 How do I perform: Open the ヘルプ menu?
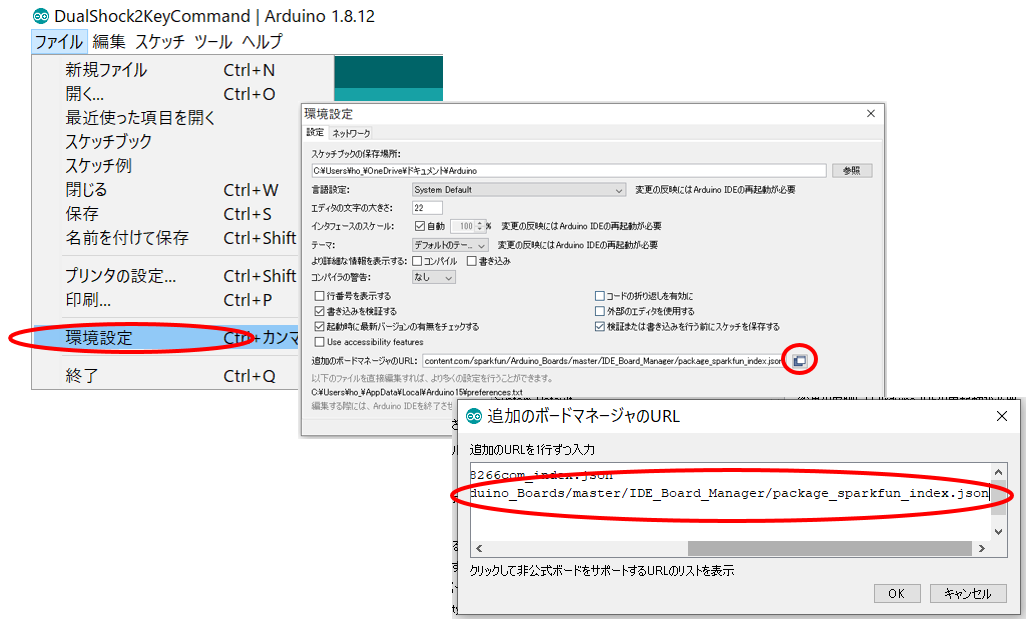click(262, 42)
